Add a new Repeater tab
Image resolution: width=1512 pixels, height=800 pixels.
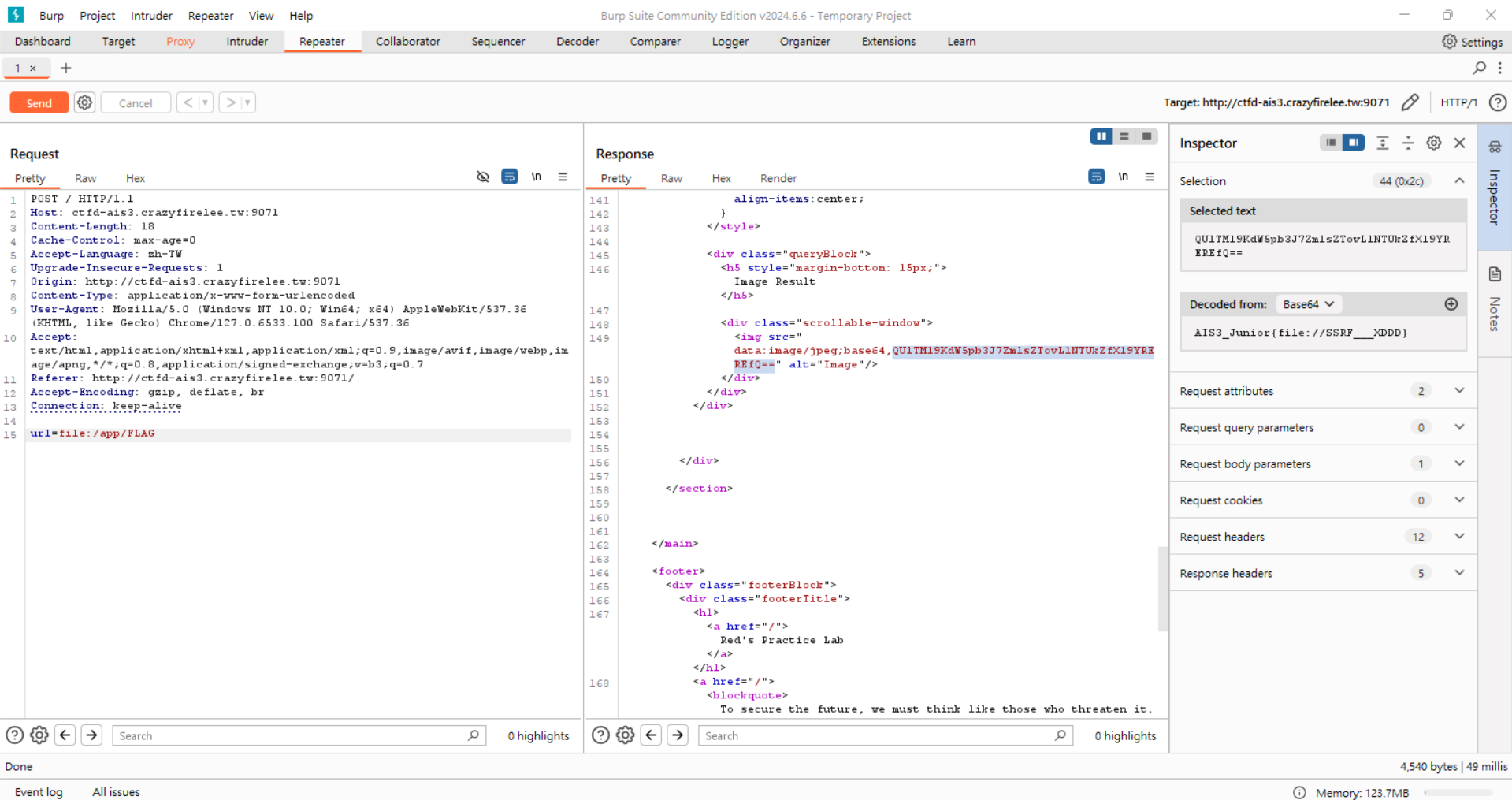(66, 68)
